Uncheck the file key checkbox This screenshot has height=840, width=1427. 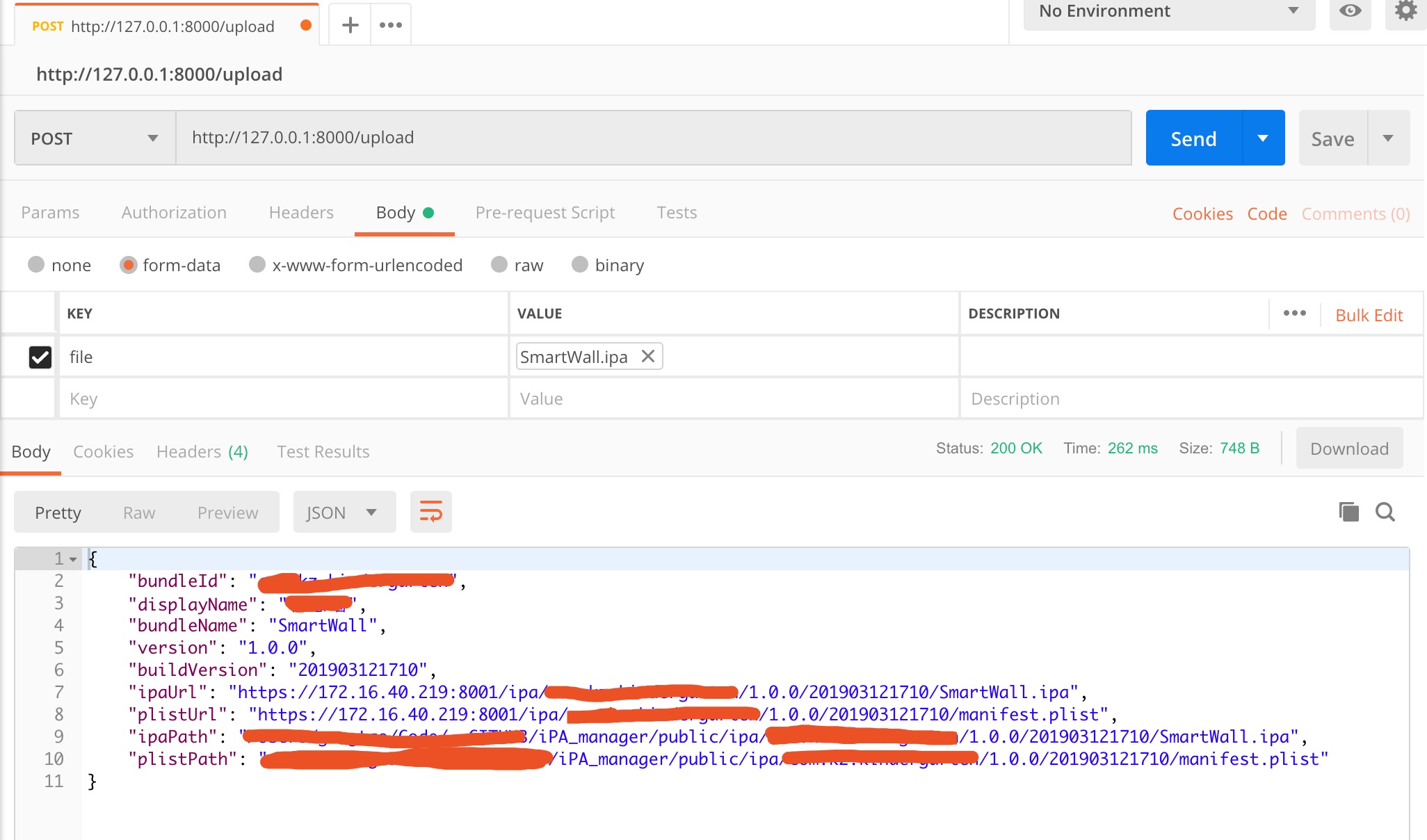(40, 357)
